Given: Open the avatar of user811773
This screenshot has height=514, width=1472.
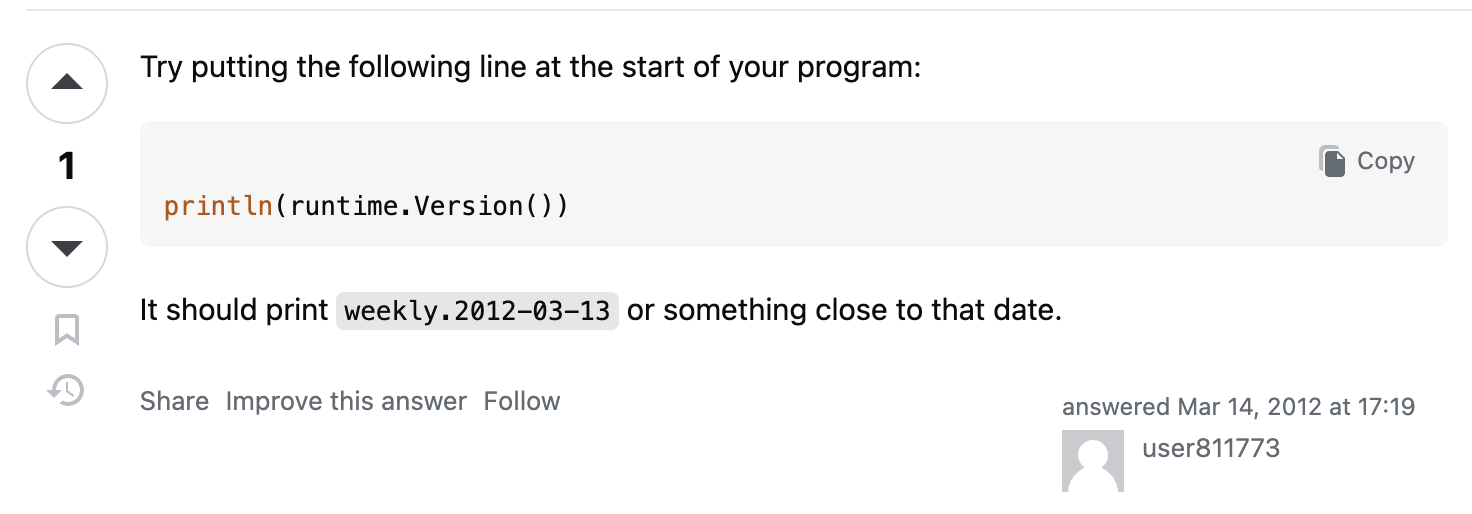Looking at the screenshot, I should point(1092,461).
